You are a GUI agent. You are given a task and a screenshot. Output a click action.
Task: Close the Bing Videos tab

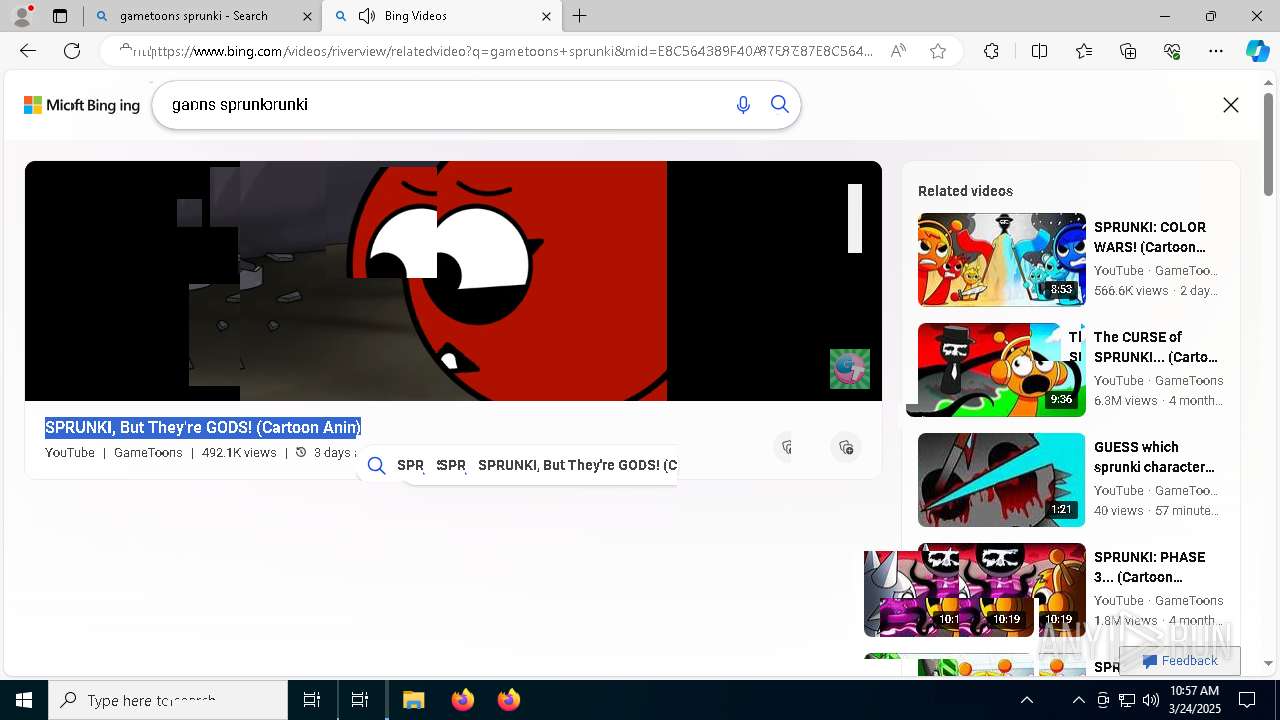tap(546, 16)
